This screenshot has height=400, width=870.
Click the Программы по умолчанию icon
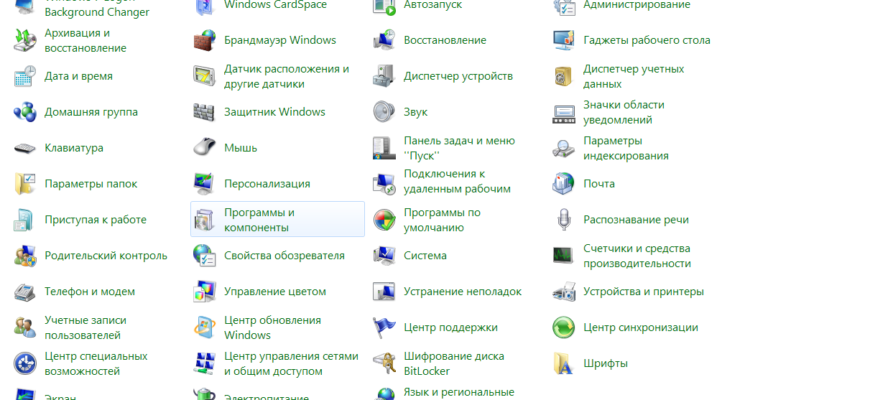[x=384, y=220]
